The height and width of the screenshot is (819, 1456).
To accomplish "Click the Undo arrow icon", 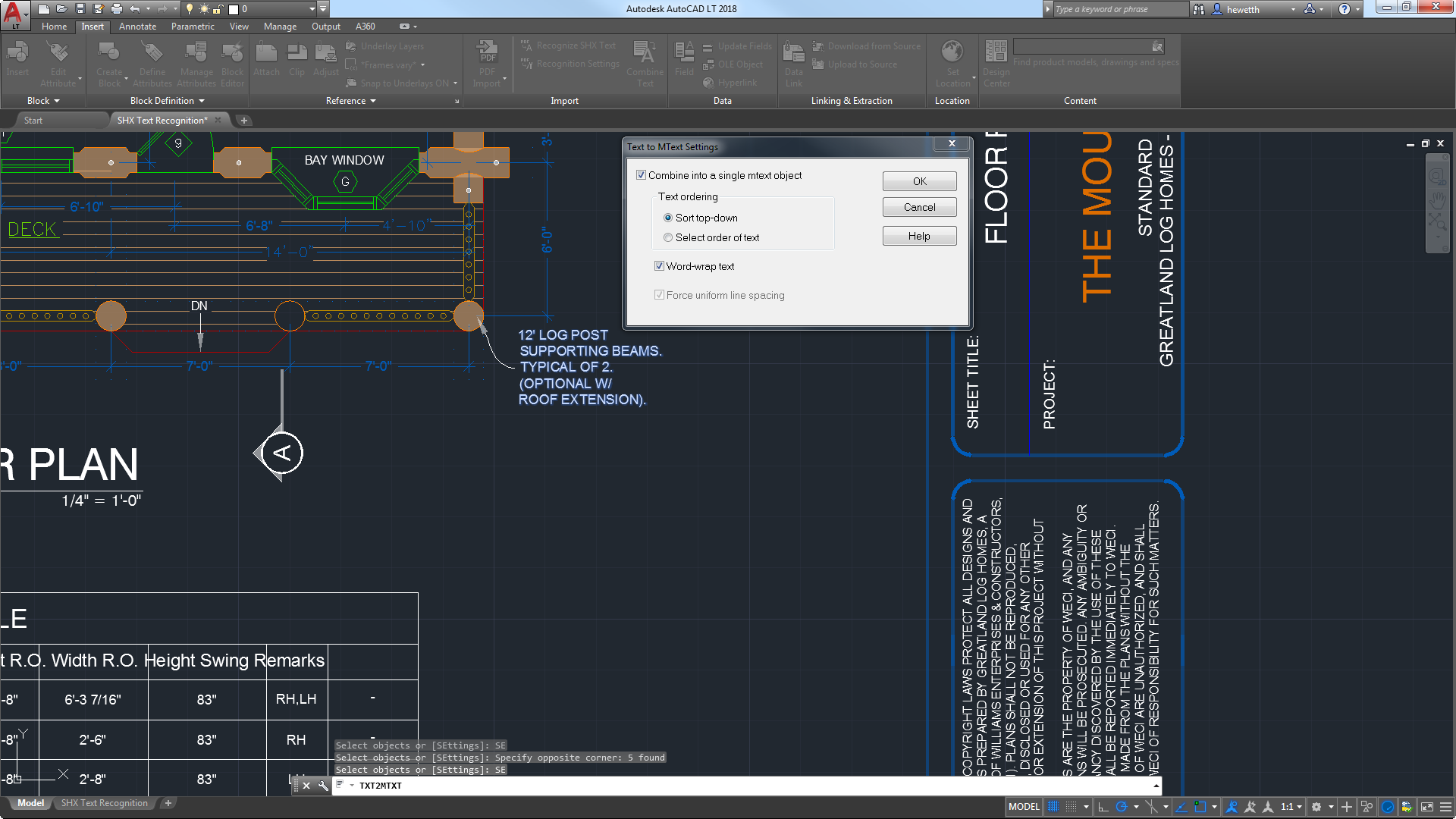I will tap(135, 9).
